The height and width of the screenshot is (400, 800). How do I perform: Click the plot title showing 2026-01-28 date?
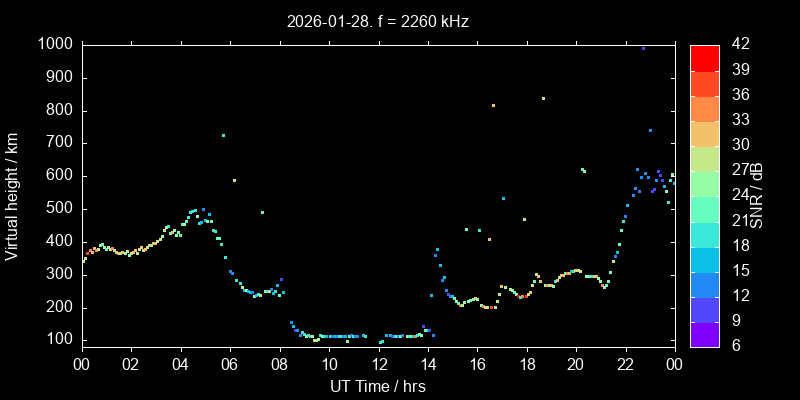[x=377, y=21]
